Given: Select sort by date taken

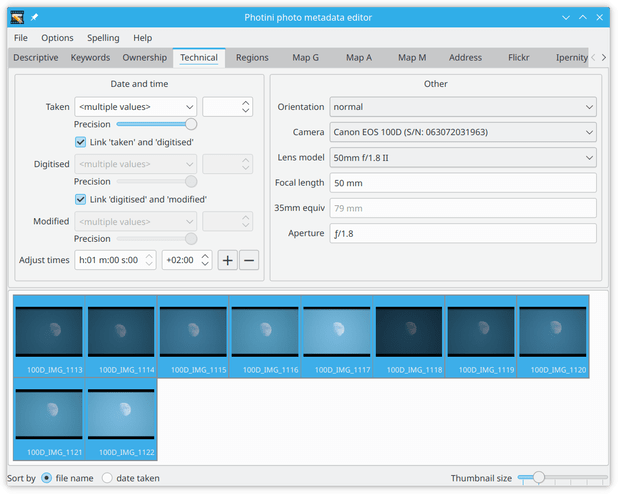Looking at the screenshot, I should [x=107, y=478].
